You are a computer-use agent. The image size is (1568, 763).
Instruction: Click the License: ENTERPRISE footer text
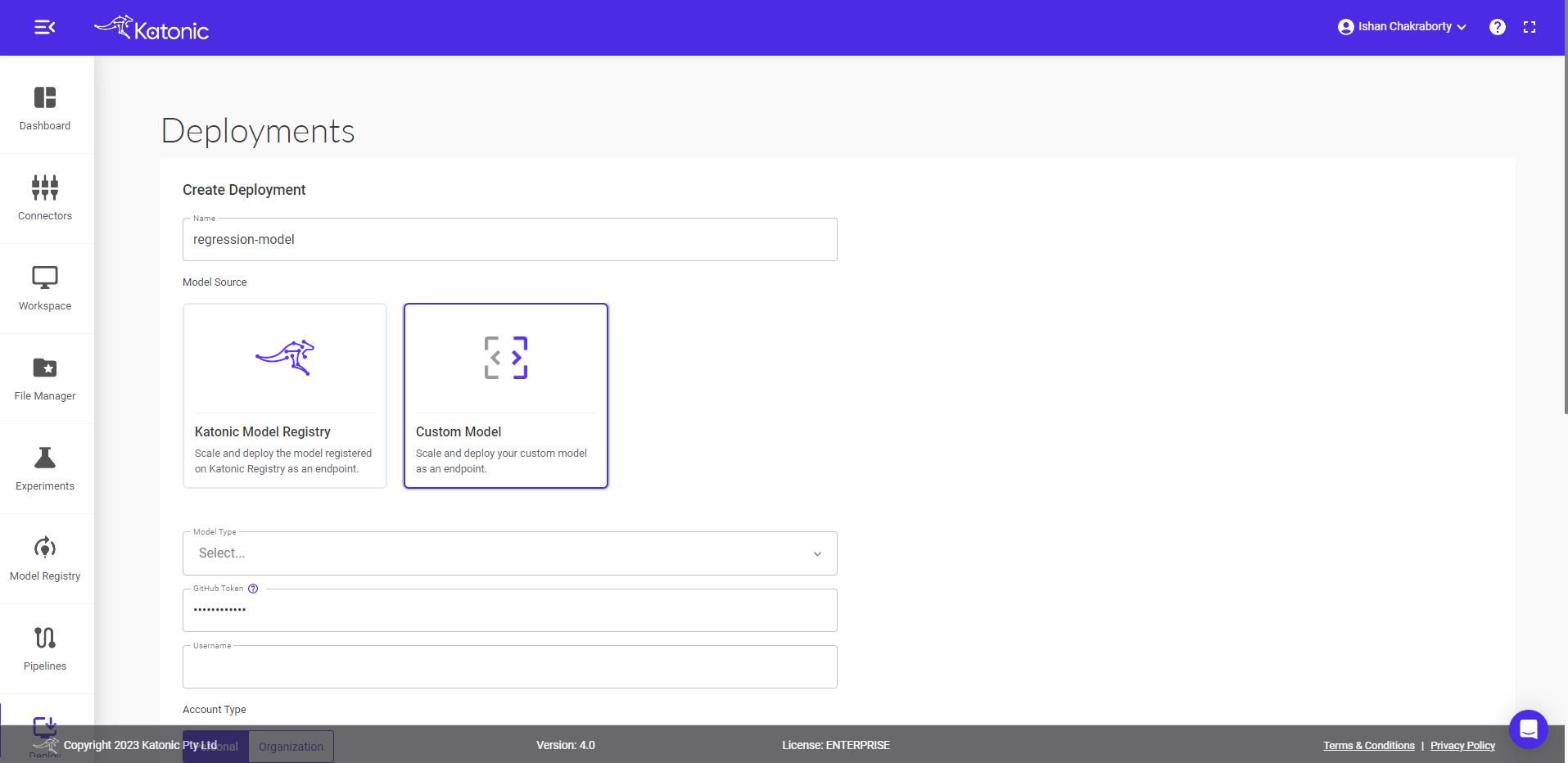836,746
